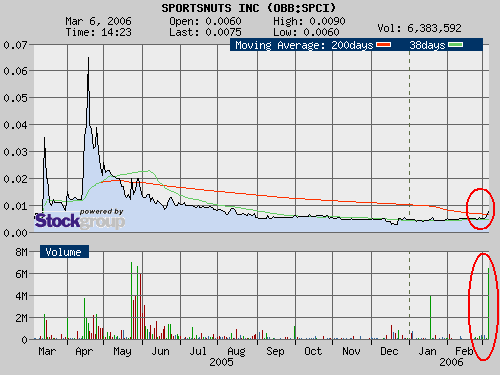Image resolution: width=500 pixels, height=375 pixels.
Task: Click the 0.00 price axis label
Action: pos(15,233)
